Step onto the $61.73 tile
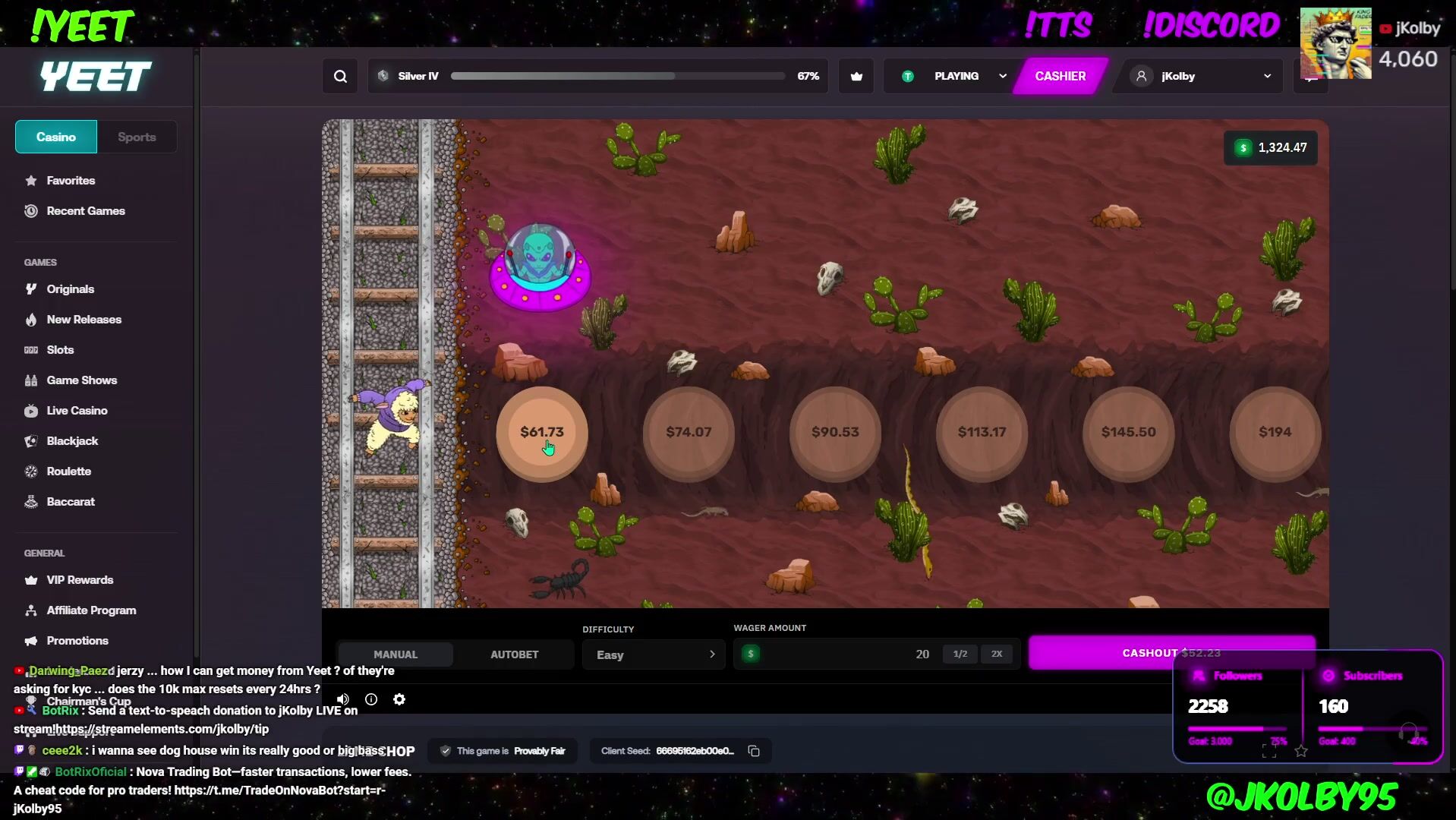This screenshot has width=1456, height=820. tap(542, 433)
